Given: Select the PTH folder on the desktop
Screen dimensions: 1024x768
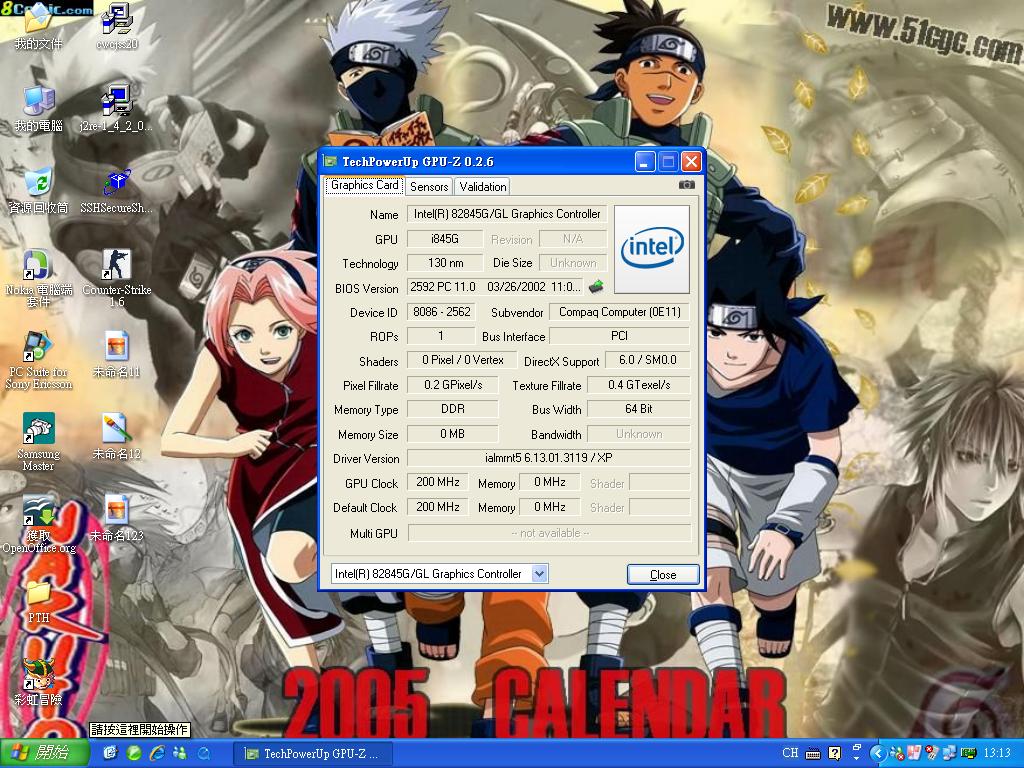Looking at the screenshot, I should 38,593.
